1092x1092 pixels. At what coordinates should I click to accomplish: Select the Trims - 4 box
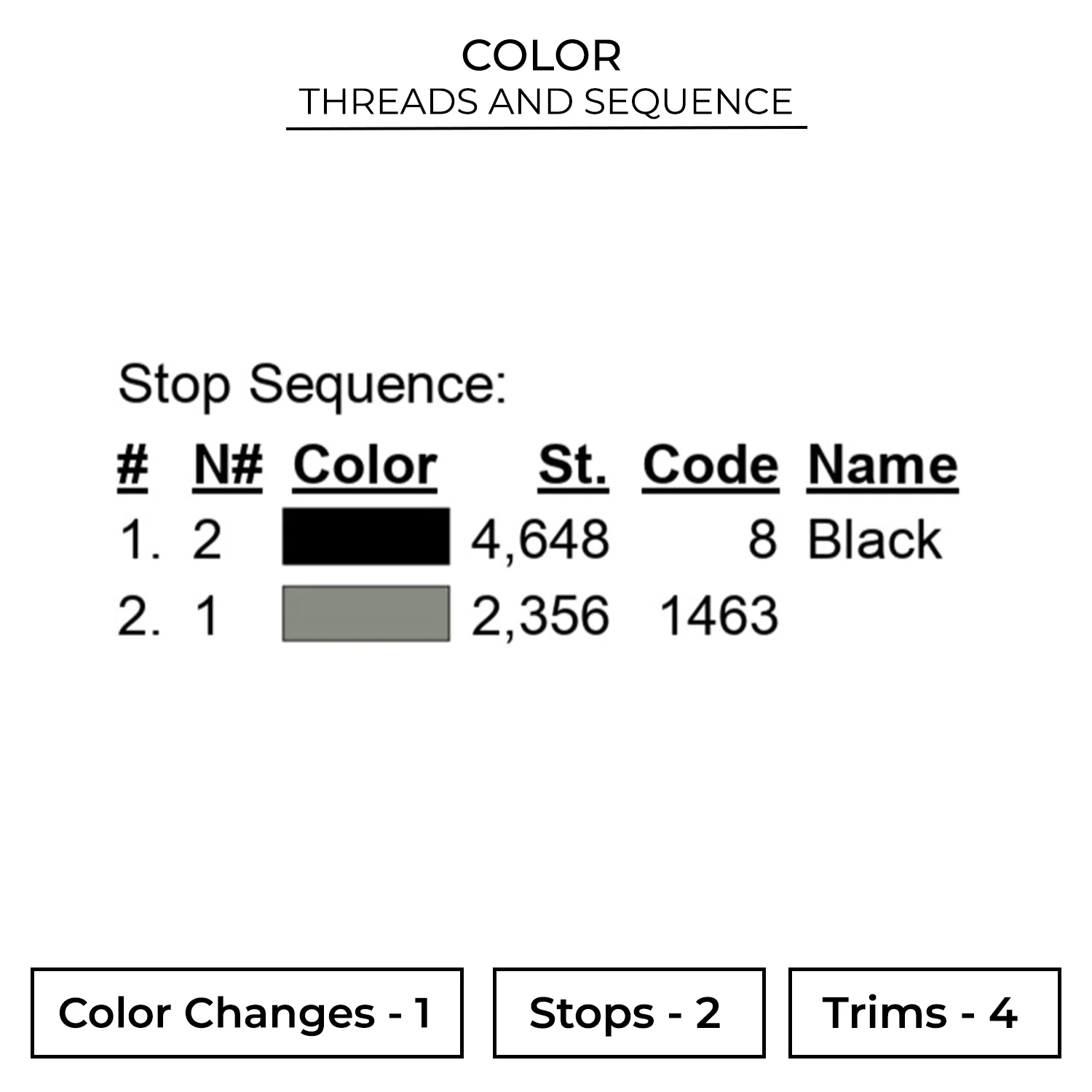pyautogui.click(x=924, y=1013)
